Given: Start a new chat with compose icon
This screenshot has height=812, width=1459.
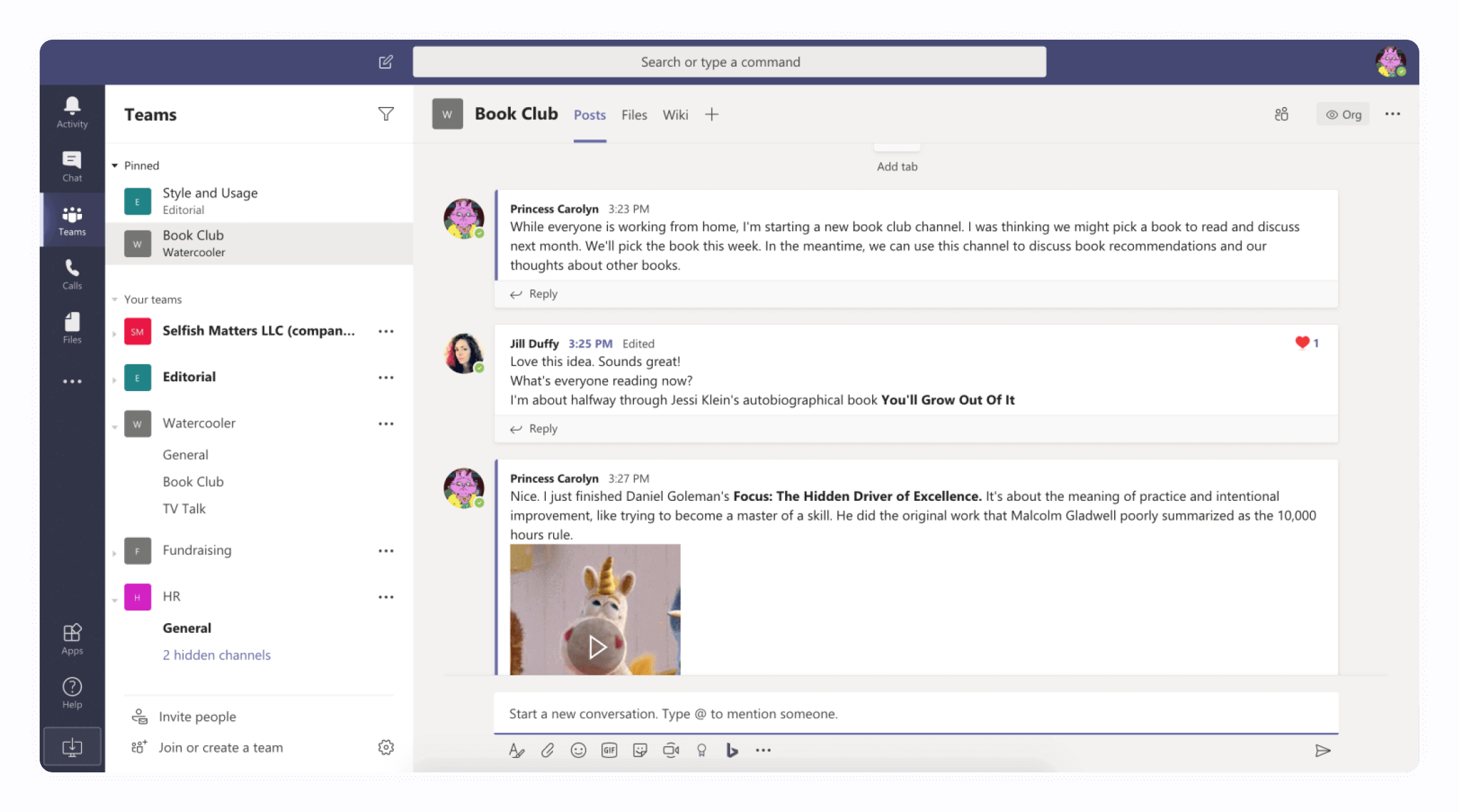Looking at the screenshot, I should 386,62.
